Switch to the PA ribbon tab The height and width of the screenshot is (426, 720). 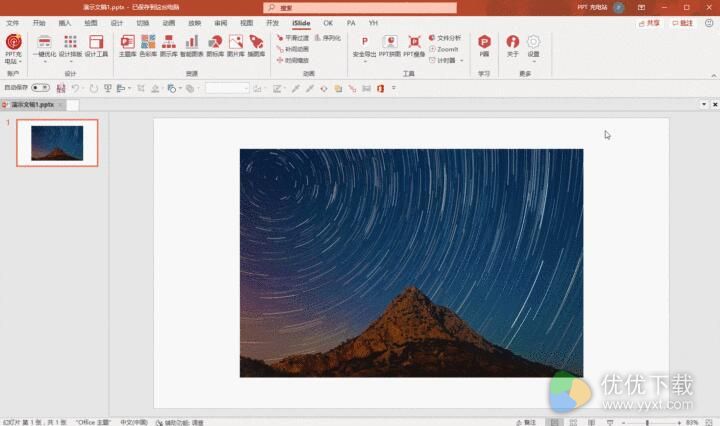[x=351, y=23]
